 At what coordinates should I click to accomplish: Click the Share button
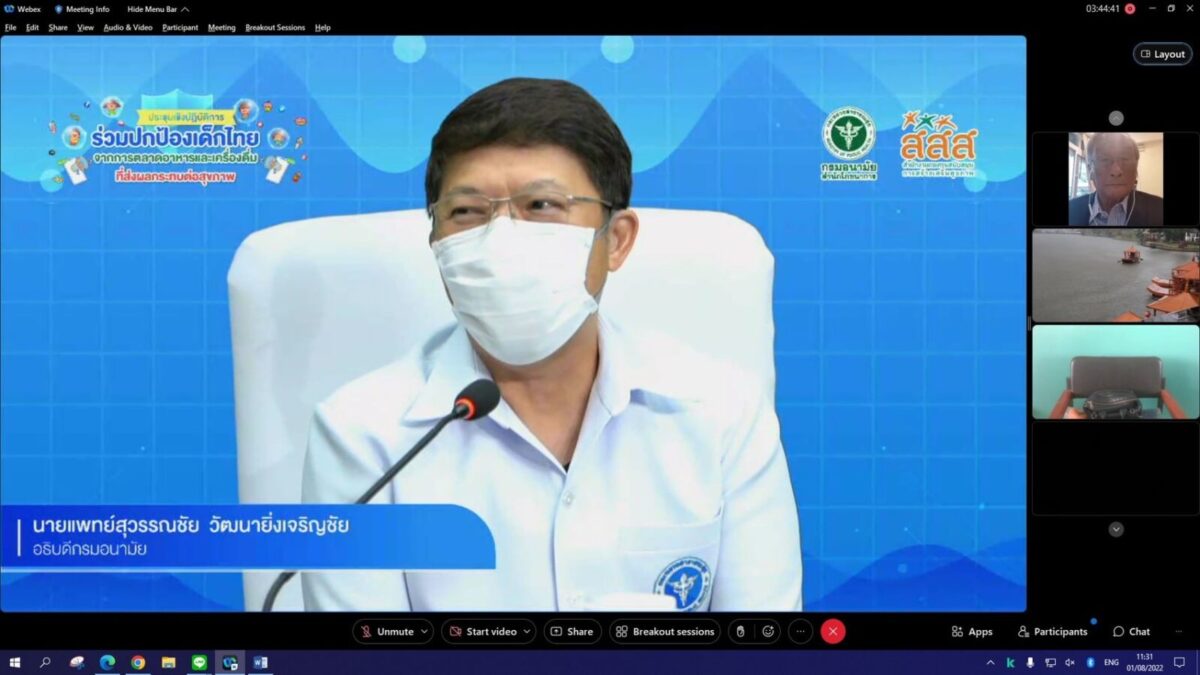[573, 632]
